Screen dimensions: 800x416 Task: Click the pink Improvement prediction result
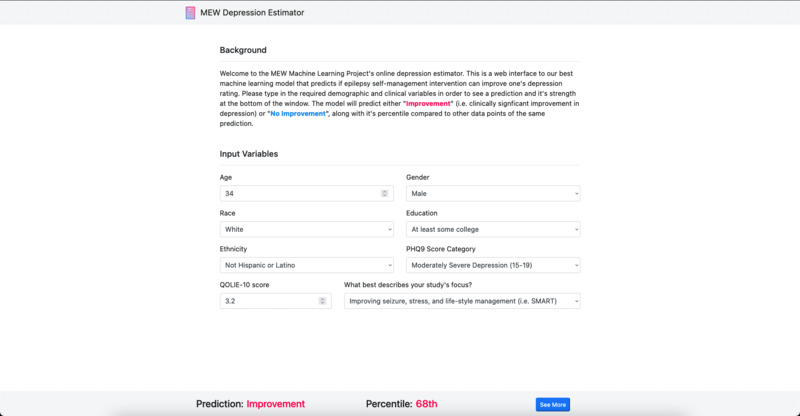276,404
